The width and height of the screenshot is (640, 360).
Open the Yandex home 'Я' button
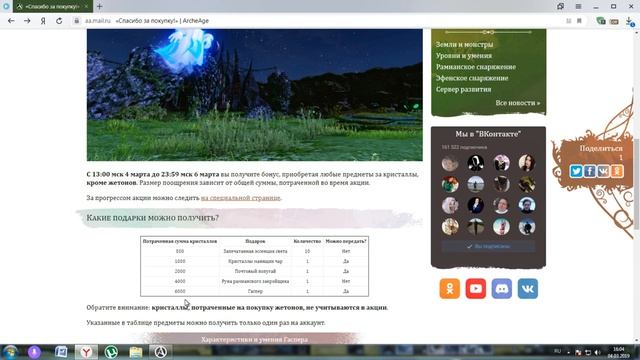(x=43, y=21)
